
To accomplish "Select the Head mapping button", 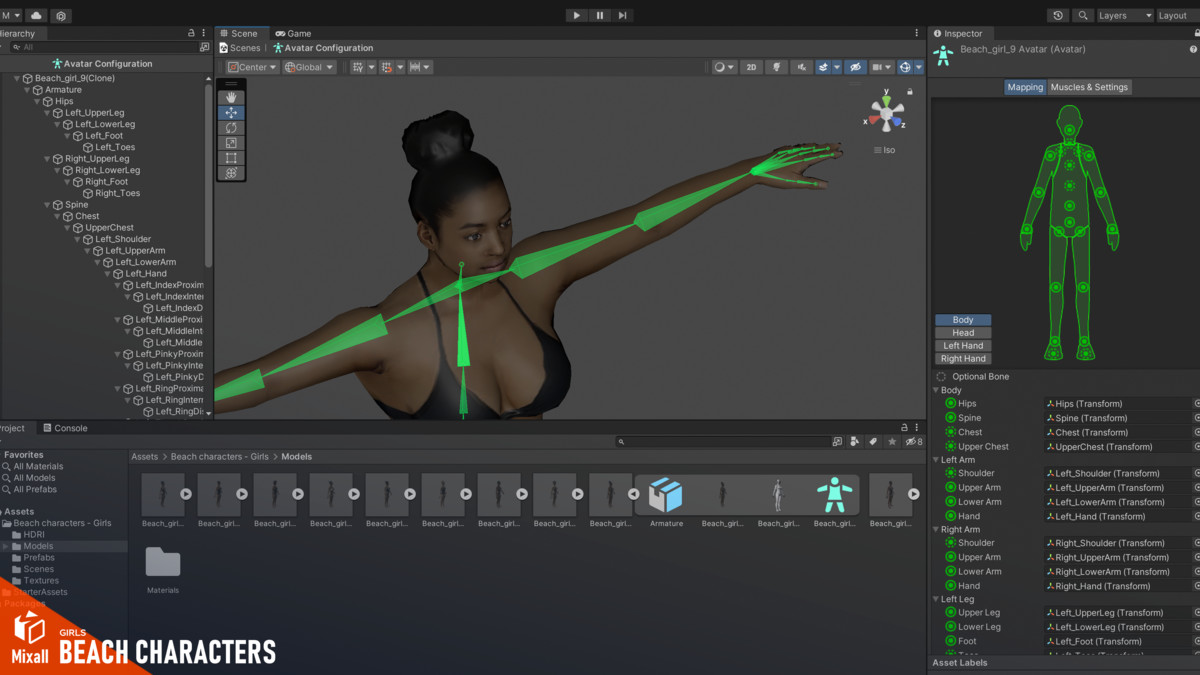I will [x=963, y=333].
